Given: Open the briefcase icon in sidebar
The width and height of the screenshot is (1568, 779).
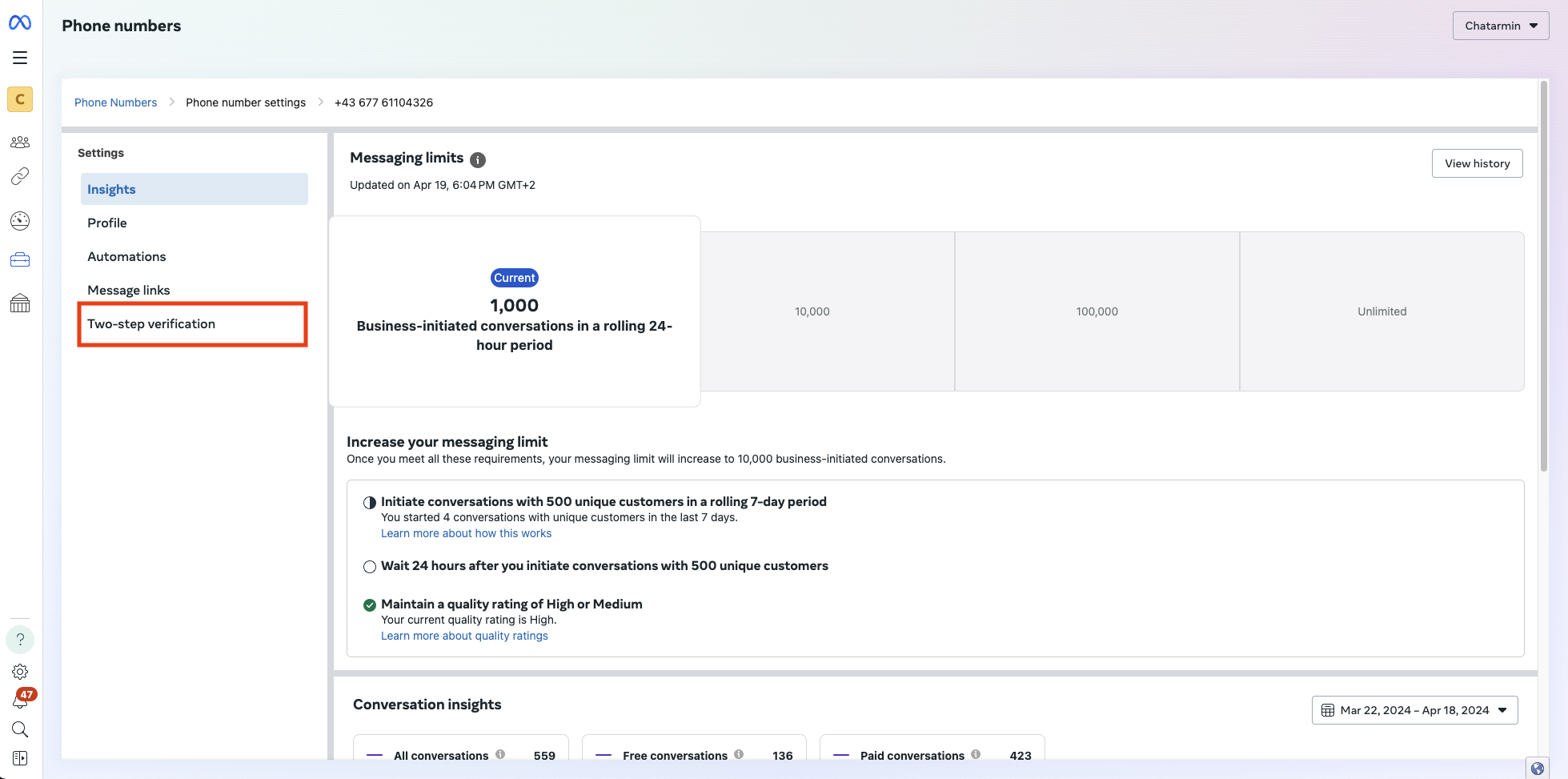Looking at the screenshot, I should pyautogui.click(x=20, y=259).
